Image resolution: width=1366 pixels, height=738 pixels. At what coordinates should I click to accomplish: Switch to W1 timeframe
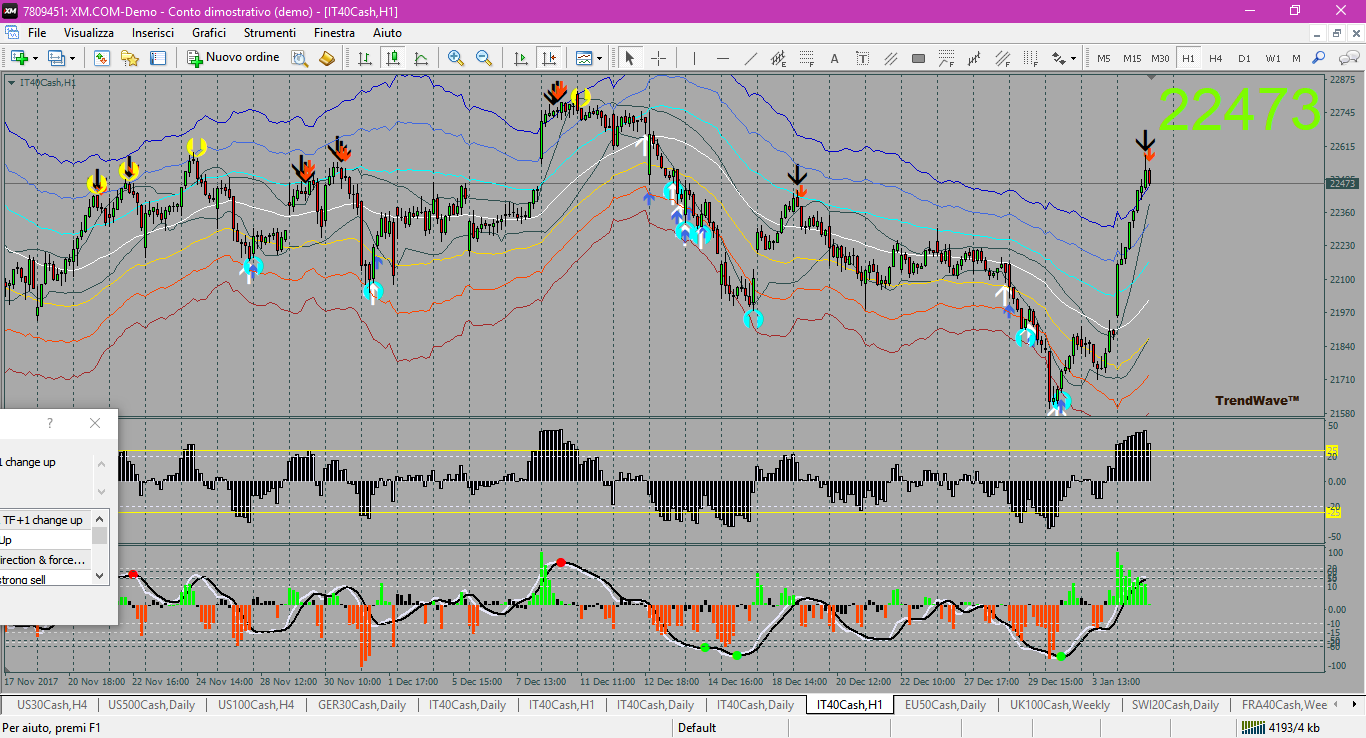(1272, 58)
